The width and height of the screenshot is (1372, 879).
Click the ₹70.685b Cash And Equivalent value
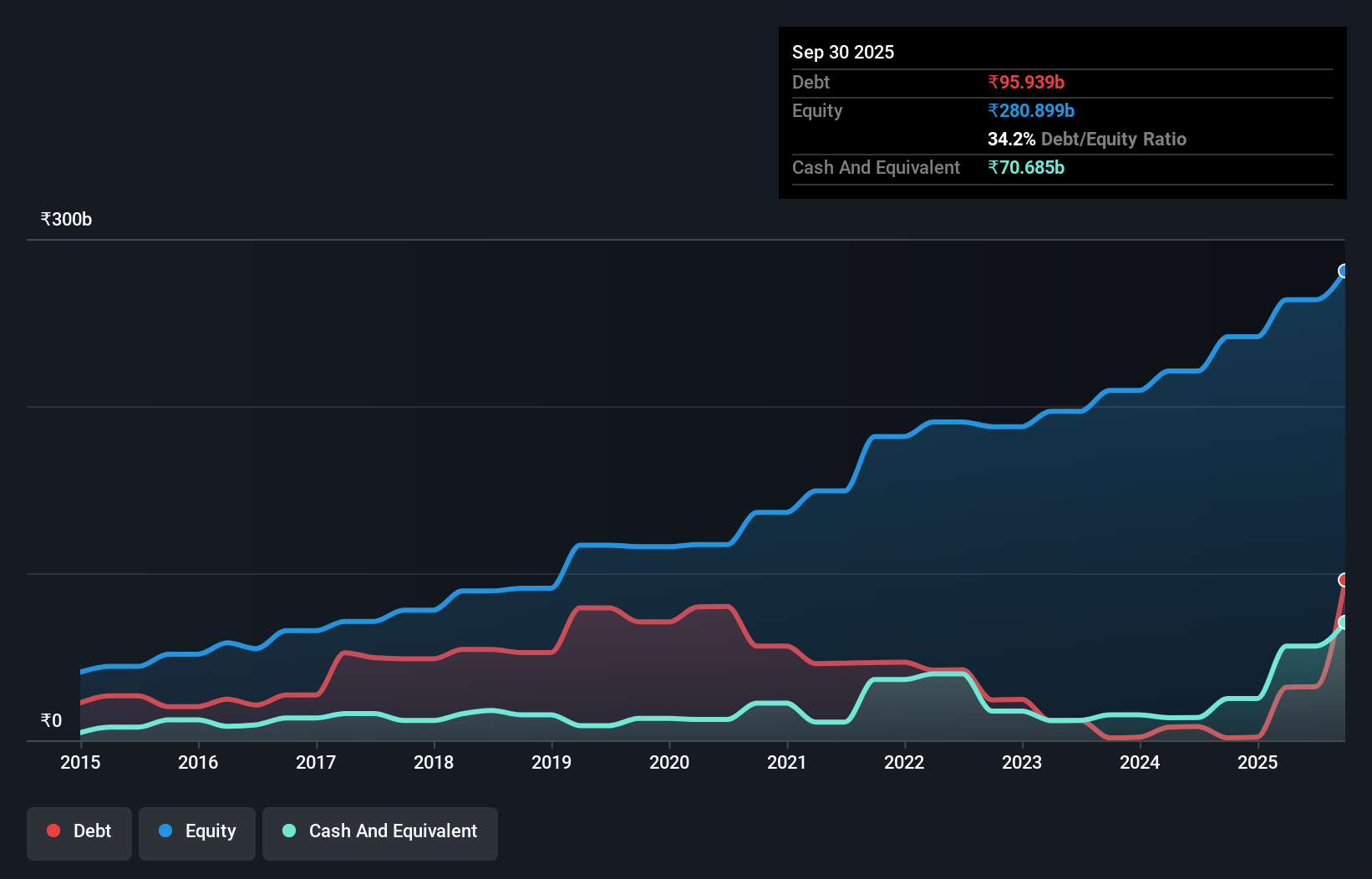click(1026, 167)
